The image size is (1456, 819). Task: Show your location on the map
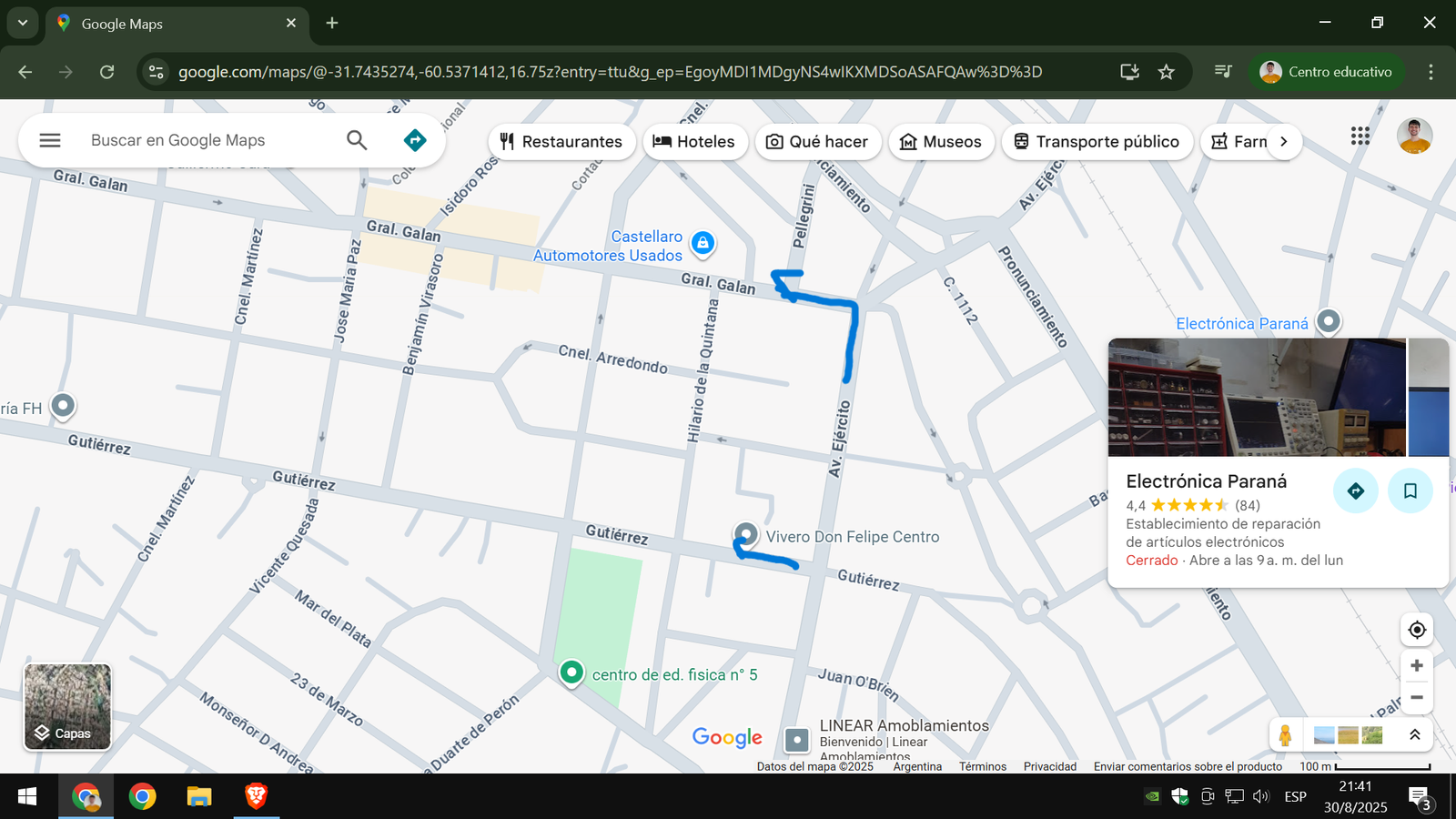[1417, 630]
